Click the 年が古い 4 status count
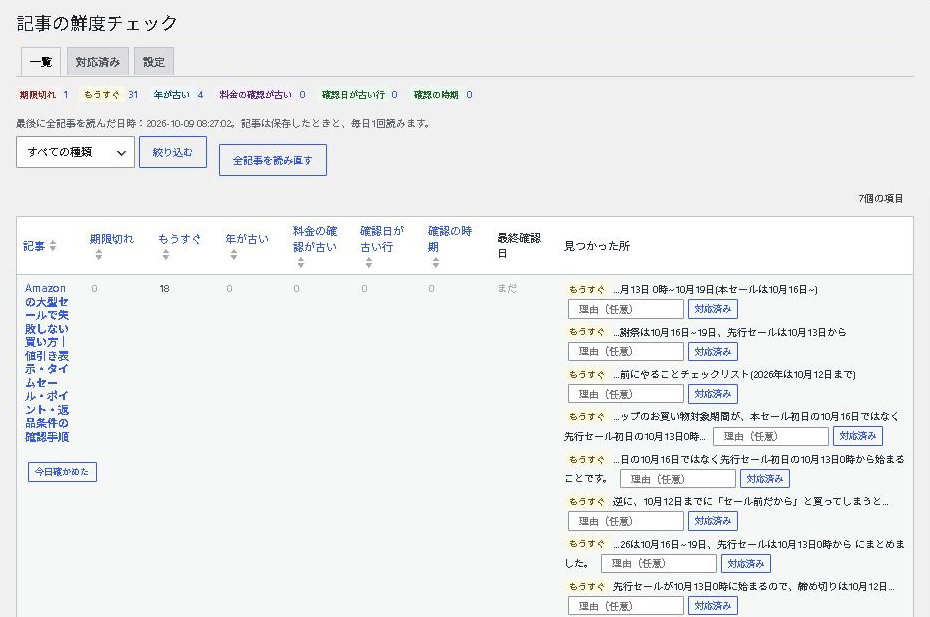This screenshot has height=617, width=930. (178, 95)
